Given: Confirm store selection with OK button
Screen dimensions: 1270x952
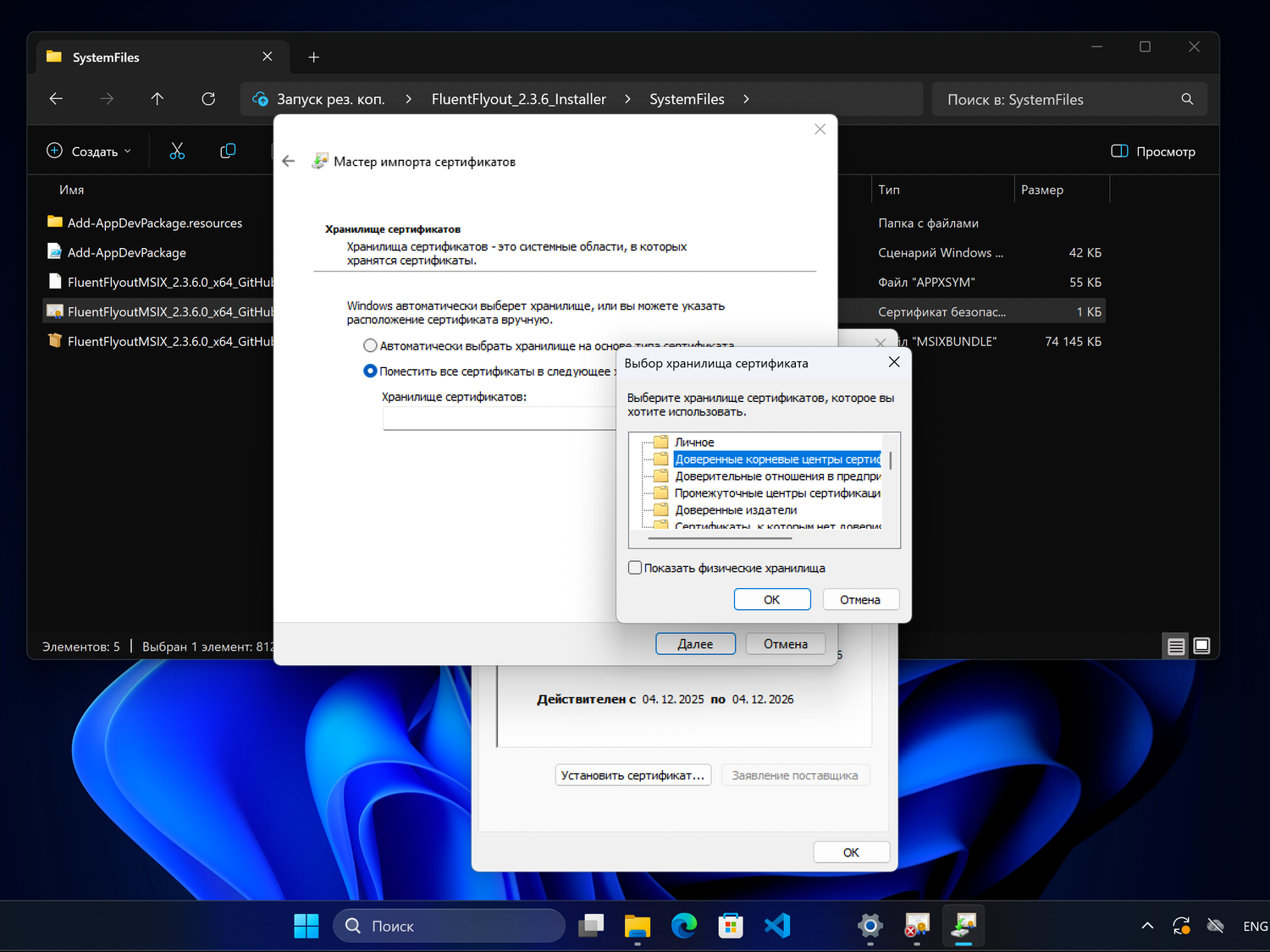Looking at the screenshot, I should 772,599.
